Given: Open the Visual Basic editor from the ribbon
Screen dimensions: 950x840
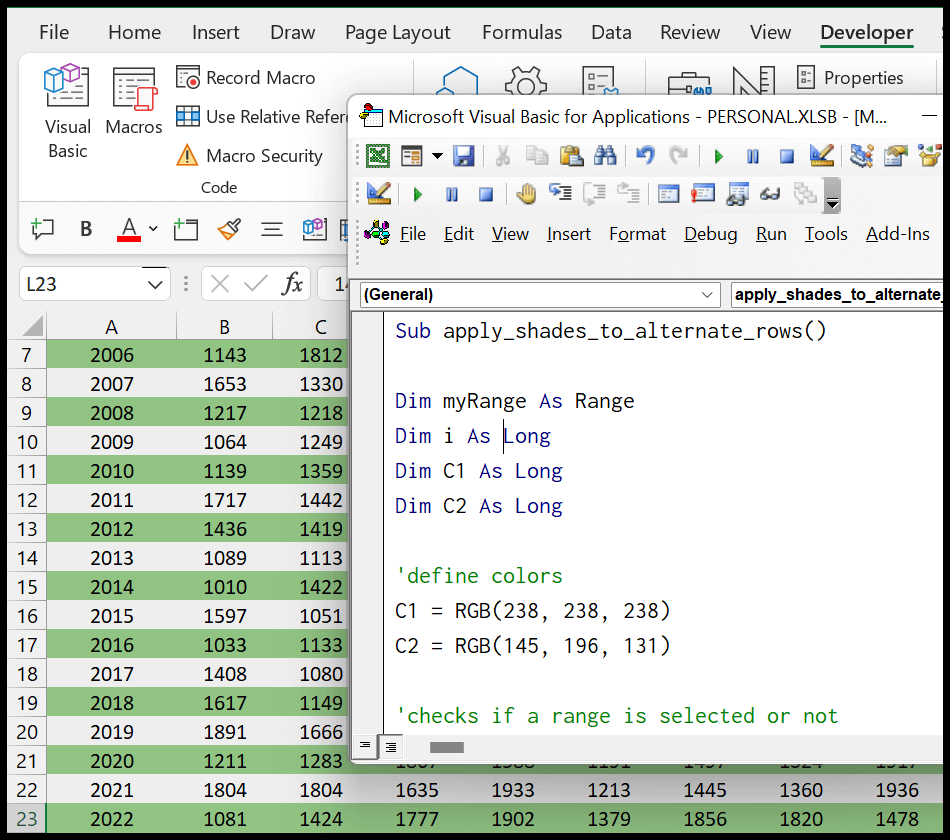Looking at the screenshot, I should pos(67,112).
